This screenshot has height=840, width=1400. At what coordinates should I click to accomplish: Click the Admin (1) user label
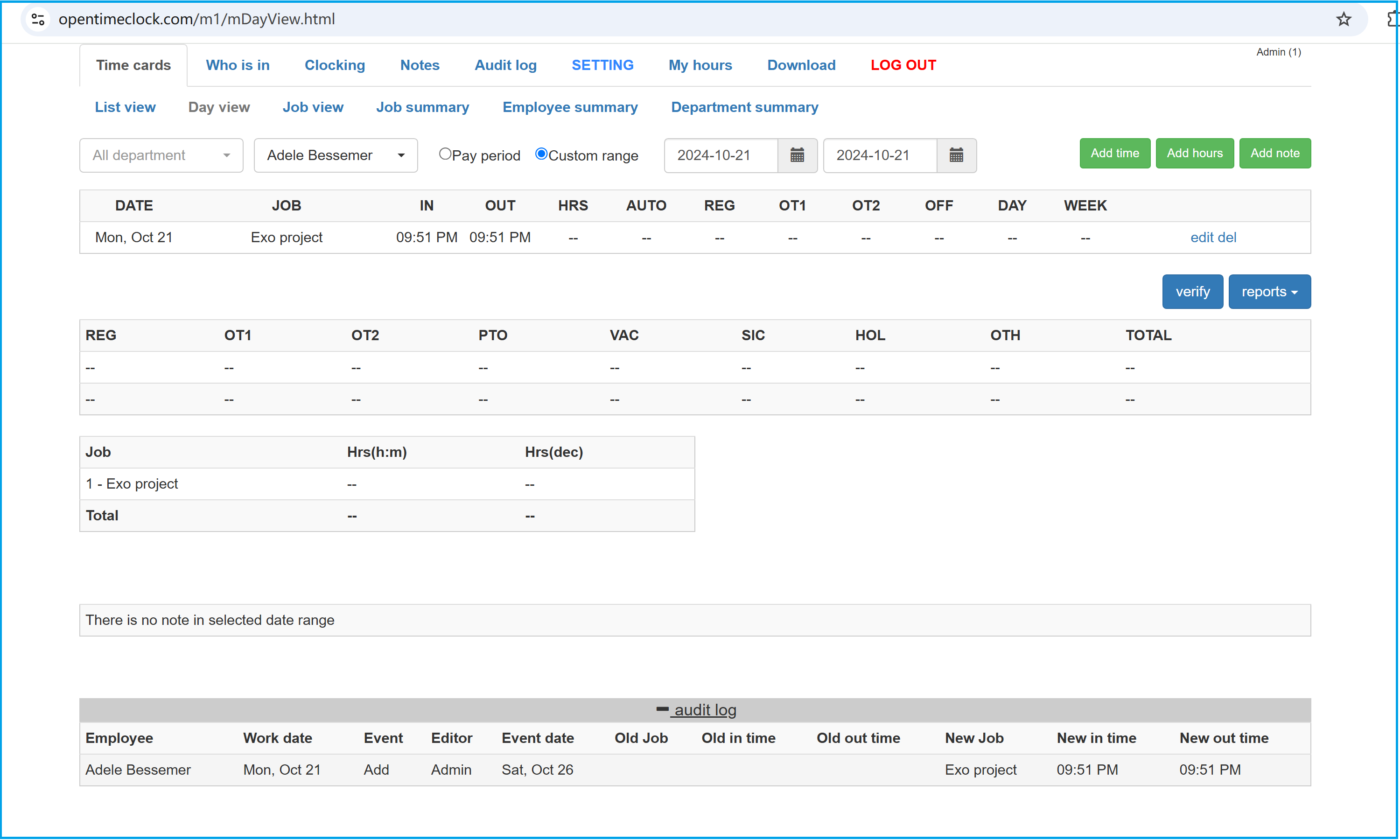click(1278, 52)
